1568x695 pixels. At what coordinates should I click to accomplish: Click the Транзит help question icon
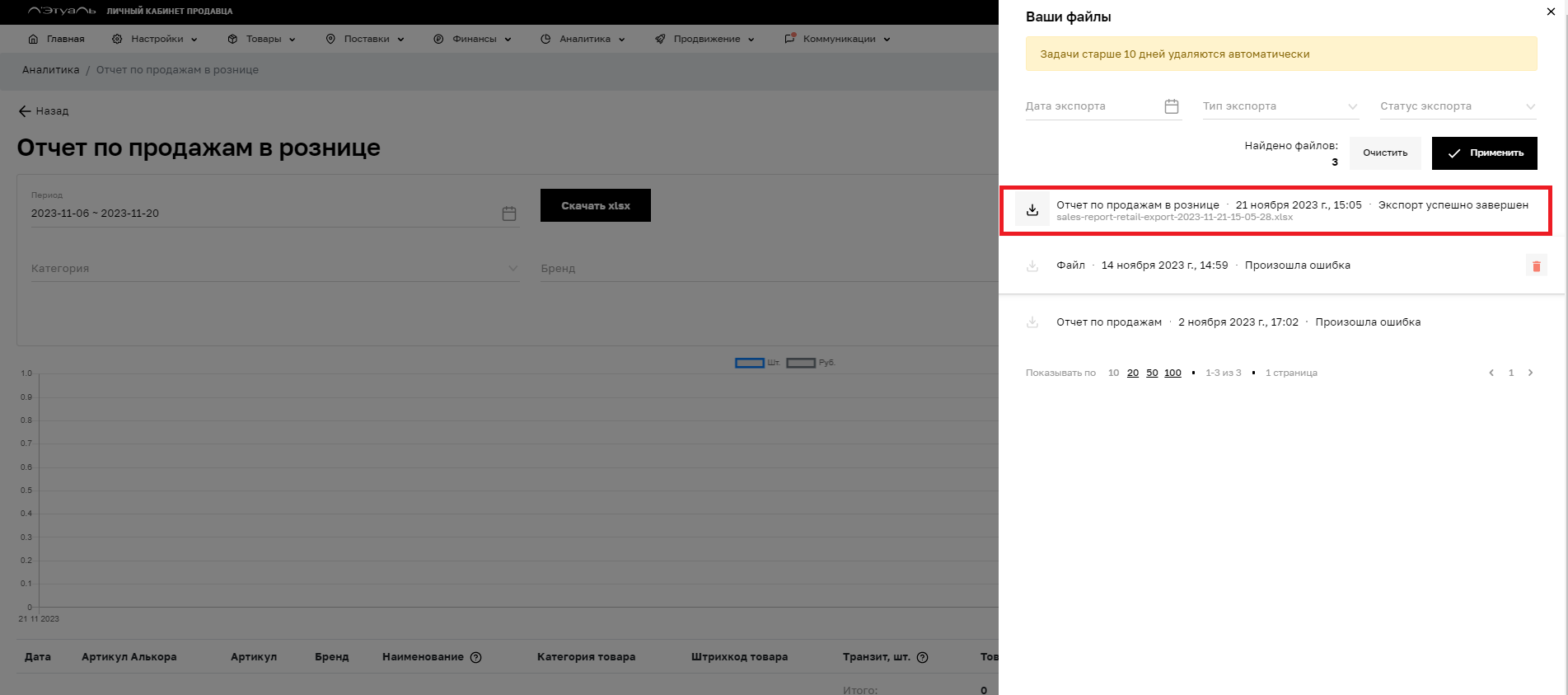tap(923, 657)
